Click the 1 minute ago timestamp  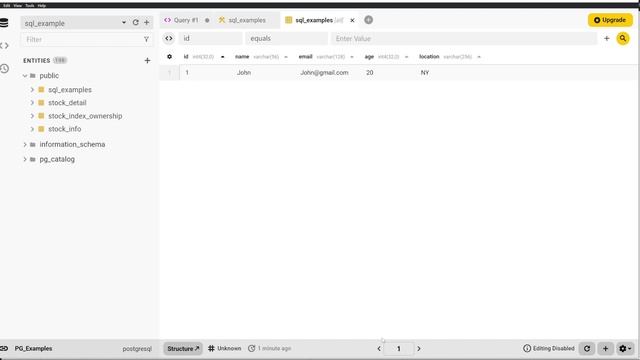tap(270, 349)
